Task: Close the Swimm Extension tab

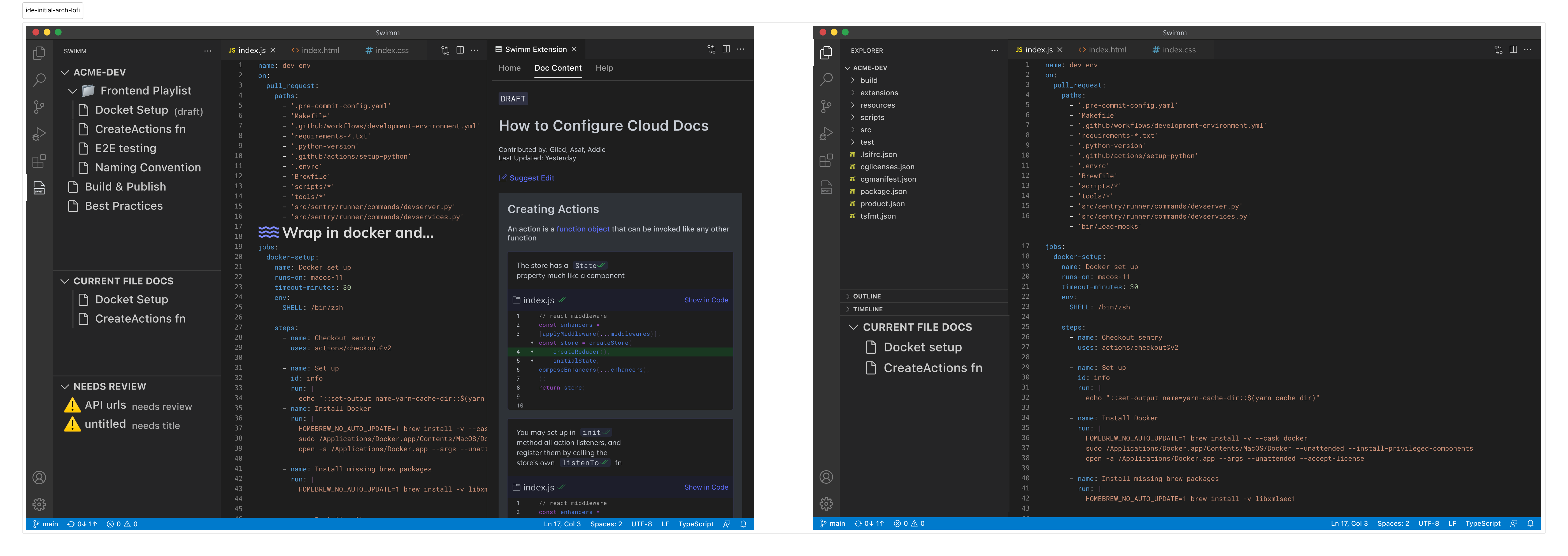Action: (x=574, y=49)
